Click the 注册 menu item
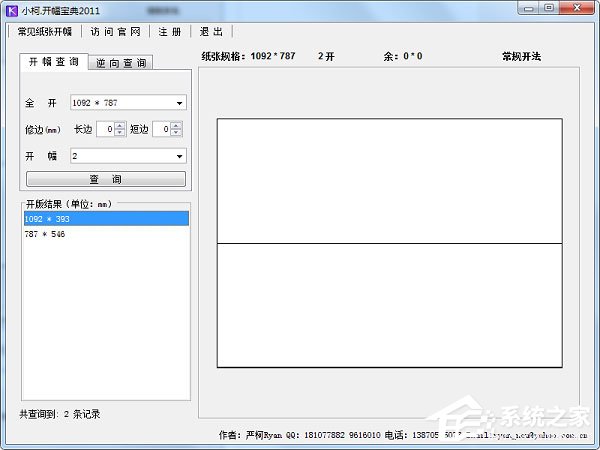This screenshot has height=450, width=600. coord(170,31)
